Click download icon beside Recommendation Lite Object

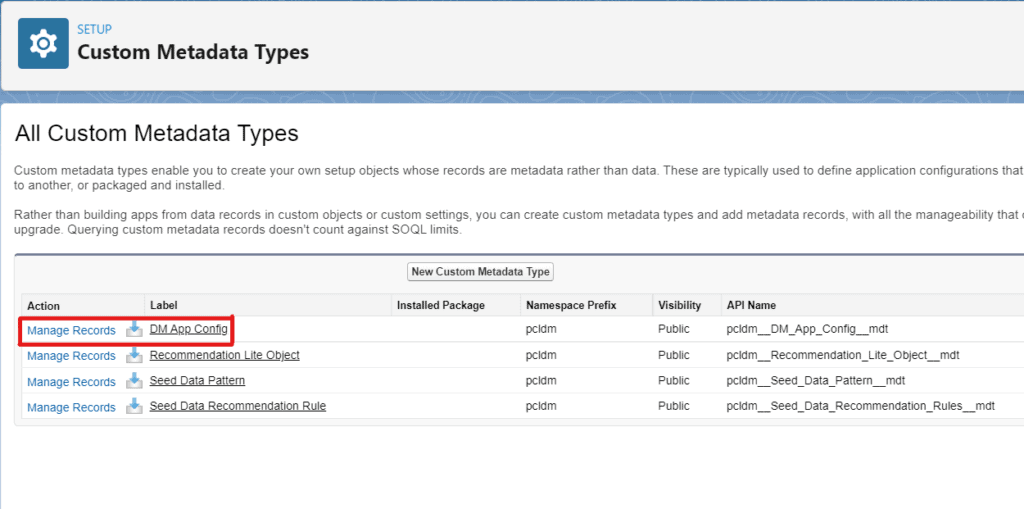[x=134, y=356]
